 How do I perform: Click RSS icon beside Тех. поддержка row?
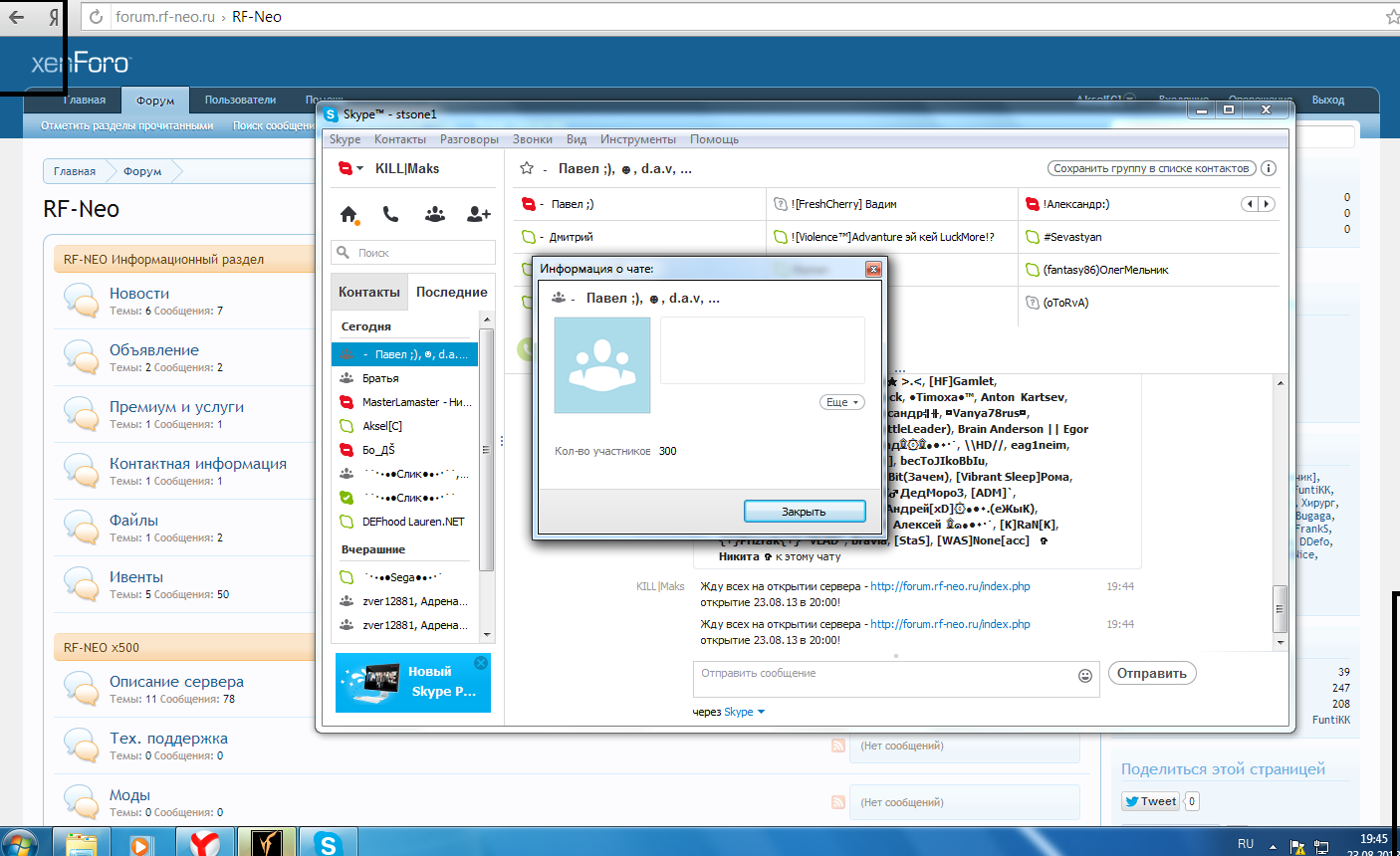pos(837,746)
